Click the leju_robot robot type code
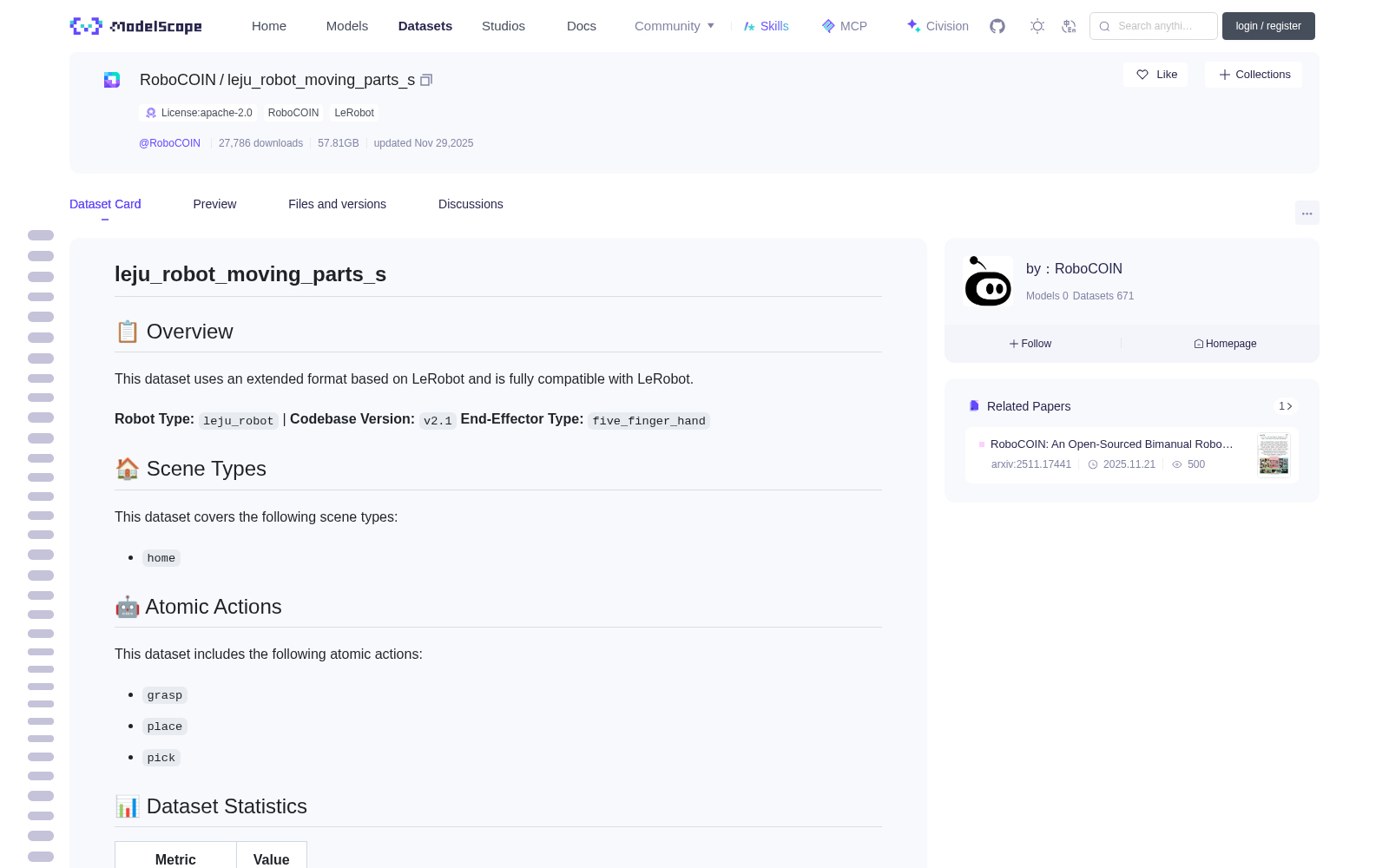 tap(239, 421)
